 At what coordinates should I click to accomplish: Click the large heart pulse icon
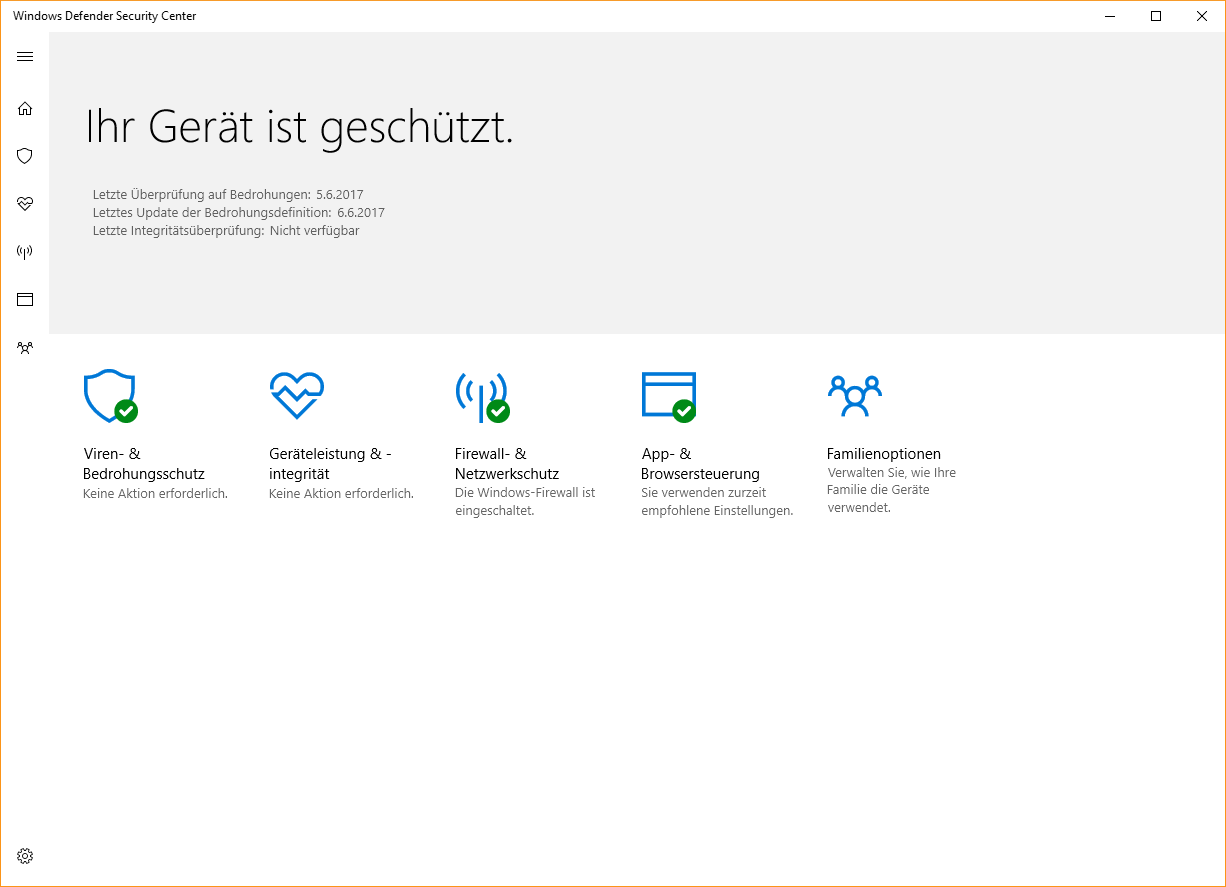296,395
